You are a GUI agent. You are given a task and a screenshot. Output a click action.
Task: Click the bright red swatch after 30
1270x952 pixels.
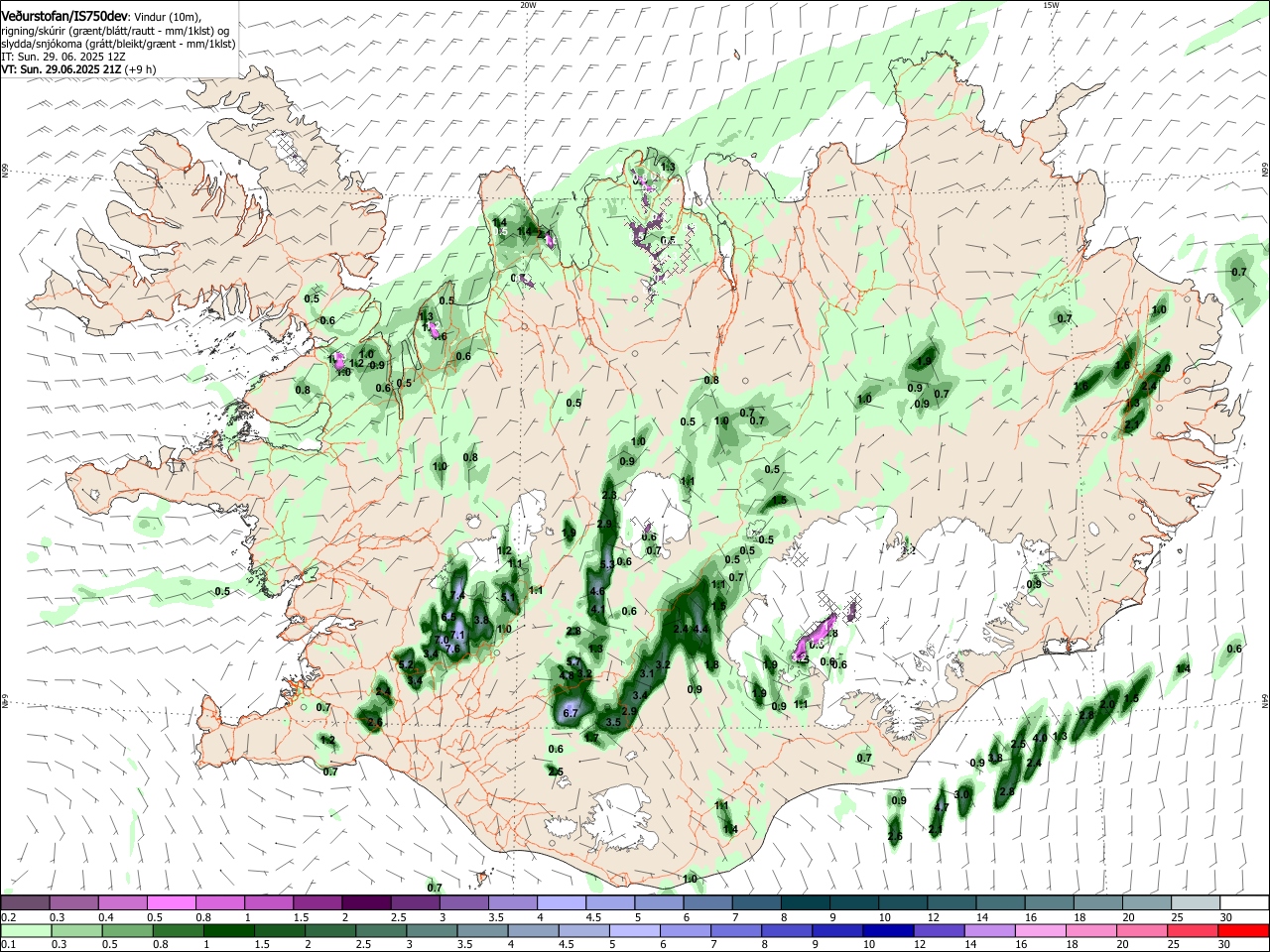coord(1244,931)
